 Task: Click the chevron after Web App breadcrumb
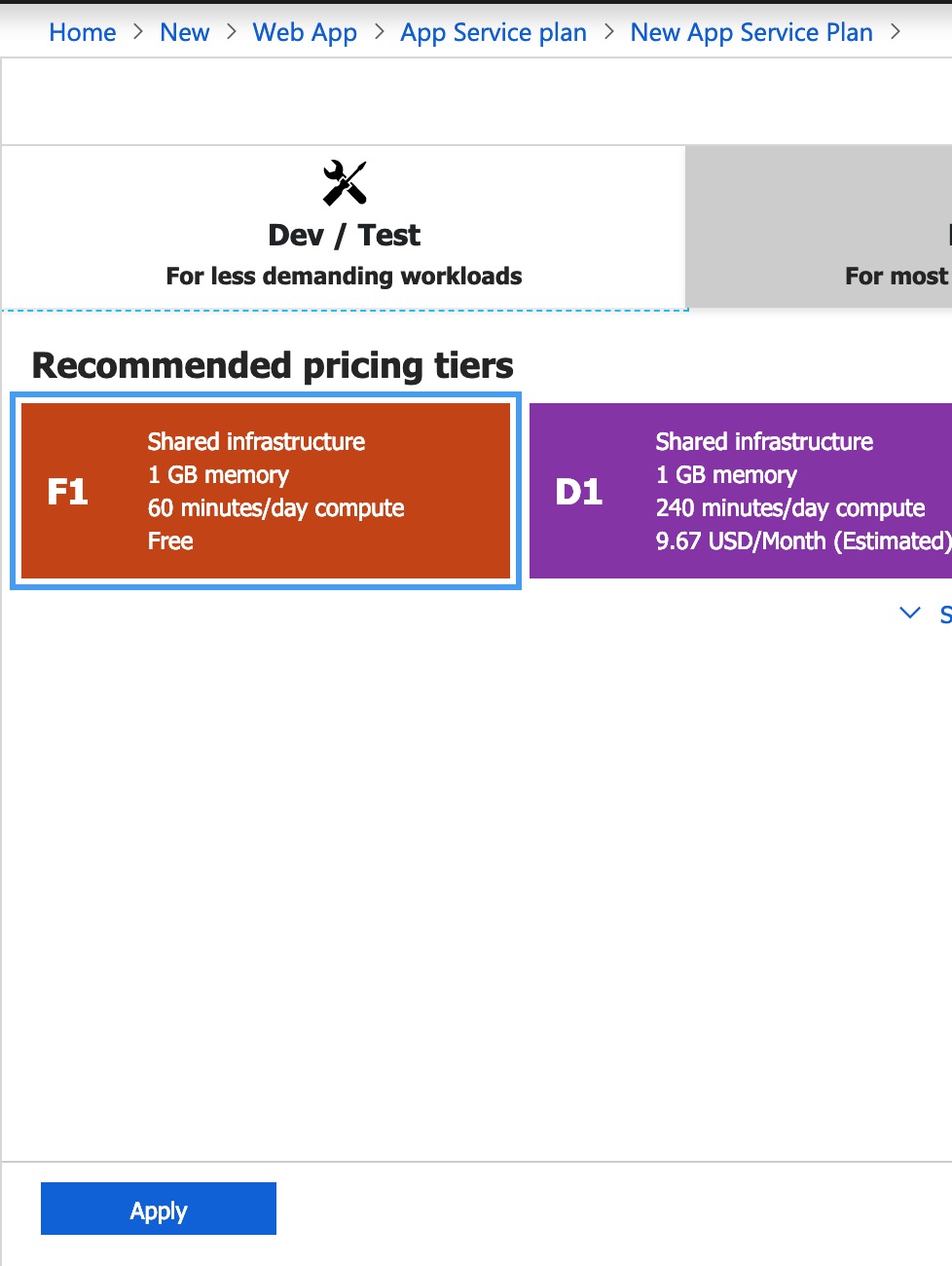point(380,32)
